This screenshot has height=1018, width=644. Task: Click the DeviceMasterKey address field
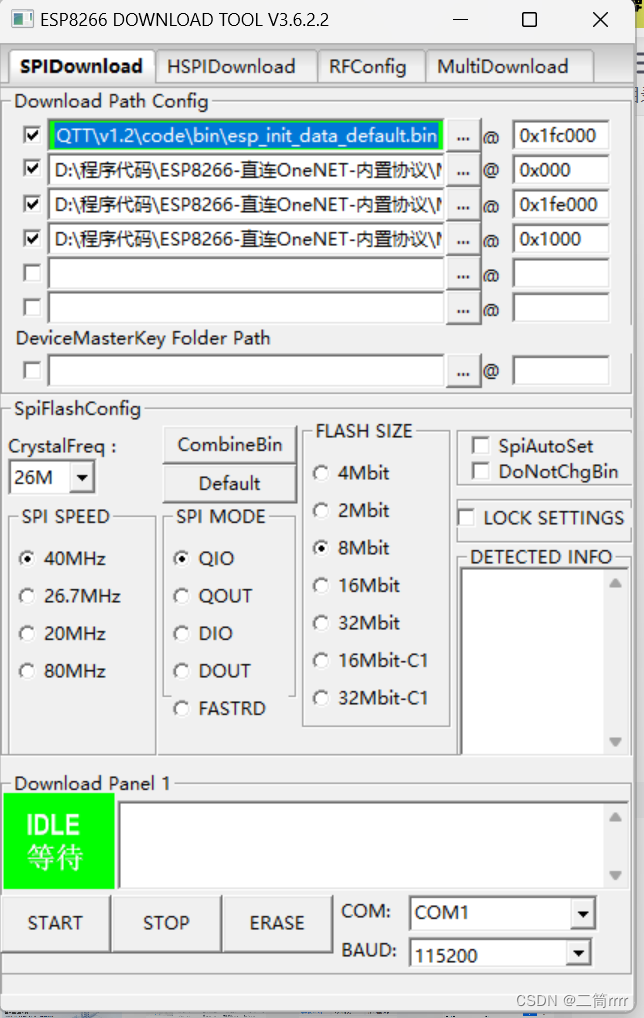[561, 371]
